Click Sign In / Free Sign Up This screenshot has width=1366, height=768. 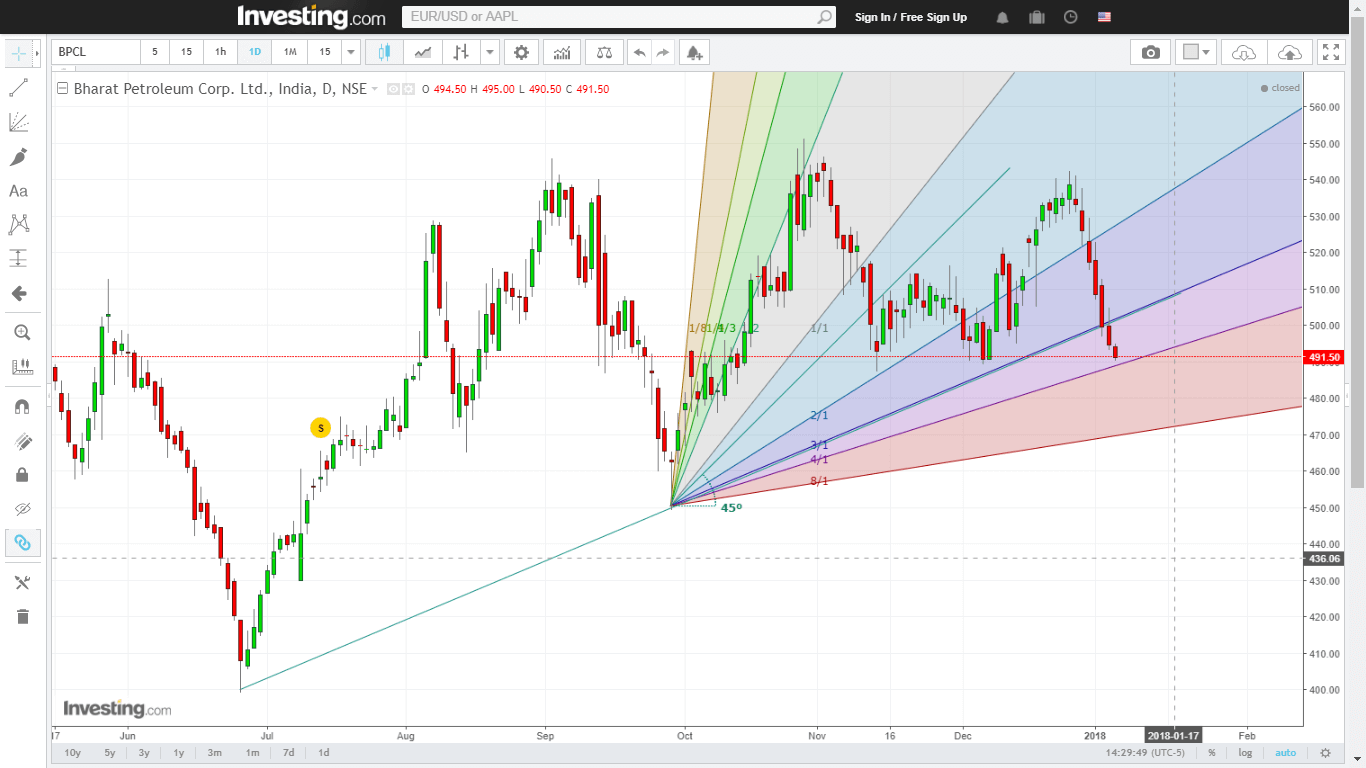[x=911, y=17]
